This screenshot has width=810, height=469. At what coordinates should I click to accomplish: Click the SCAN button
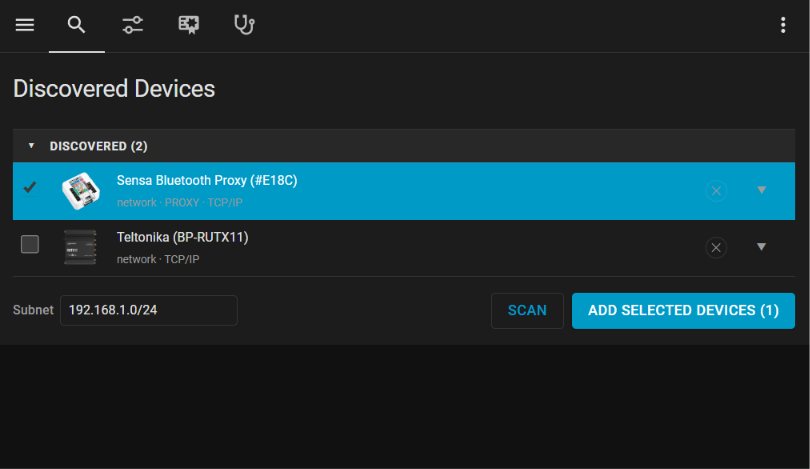tap(527, 310)
